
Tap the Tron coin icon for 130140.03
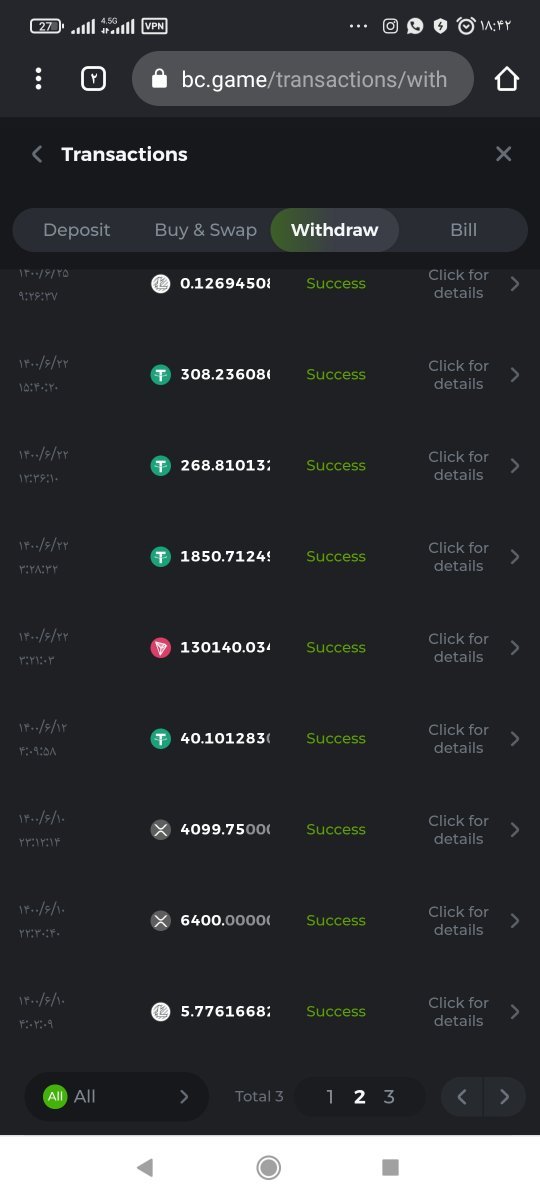click(x=160, y=648)
